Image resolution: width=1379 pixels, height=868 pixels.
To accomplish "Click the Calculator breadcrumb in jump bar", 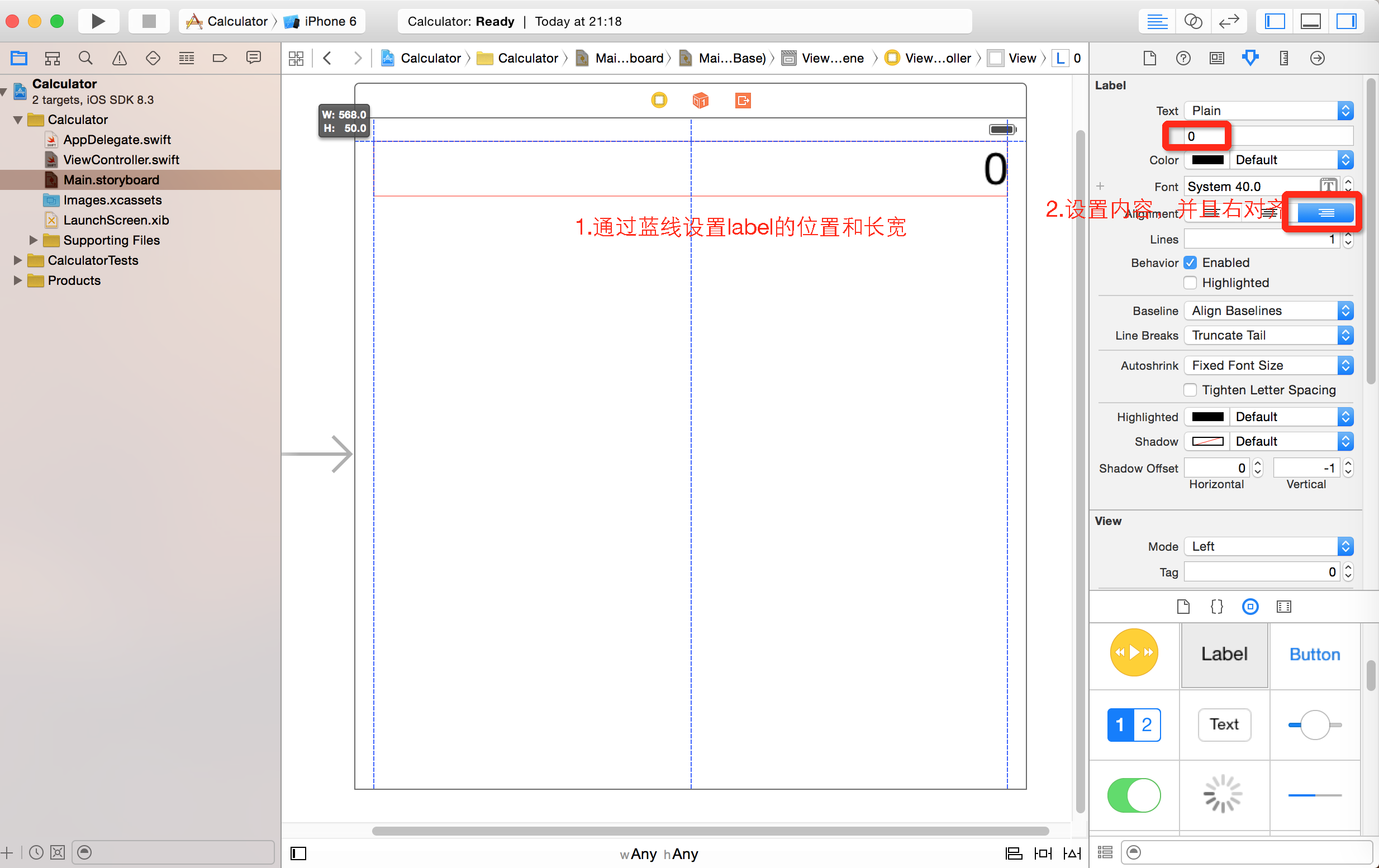I will (x=430, y=58).
